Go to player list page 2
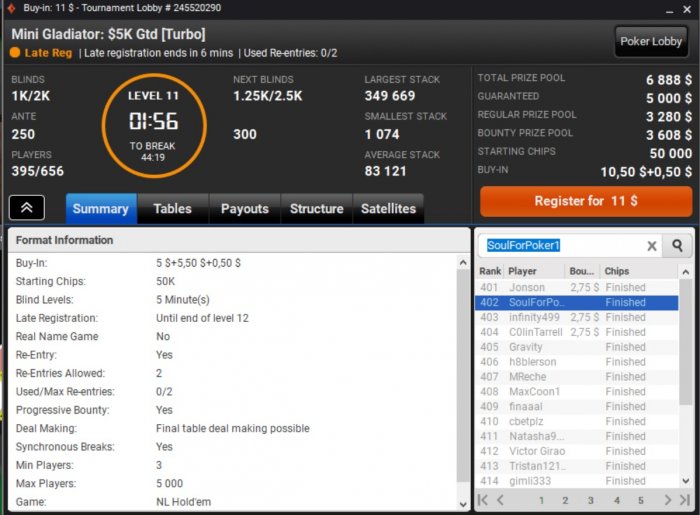 [x=565, y=500]
